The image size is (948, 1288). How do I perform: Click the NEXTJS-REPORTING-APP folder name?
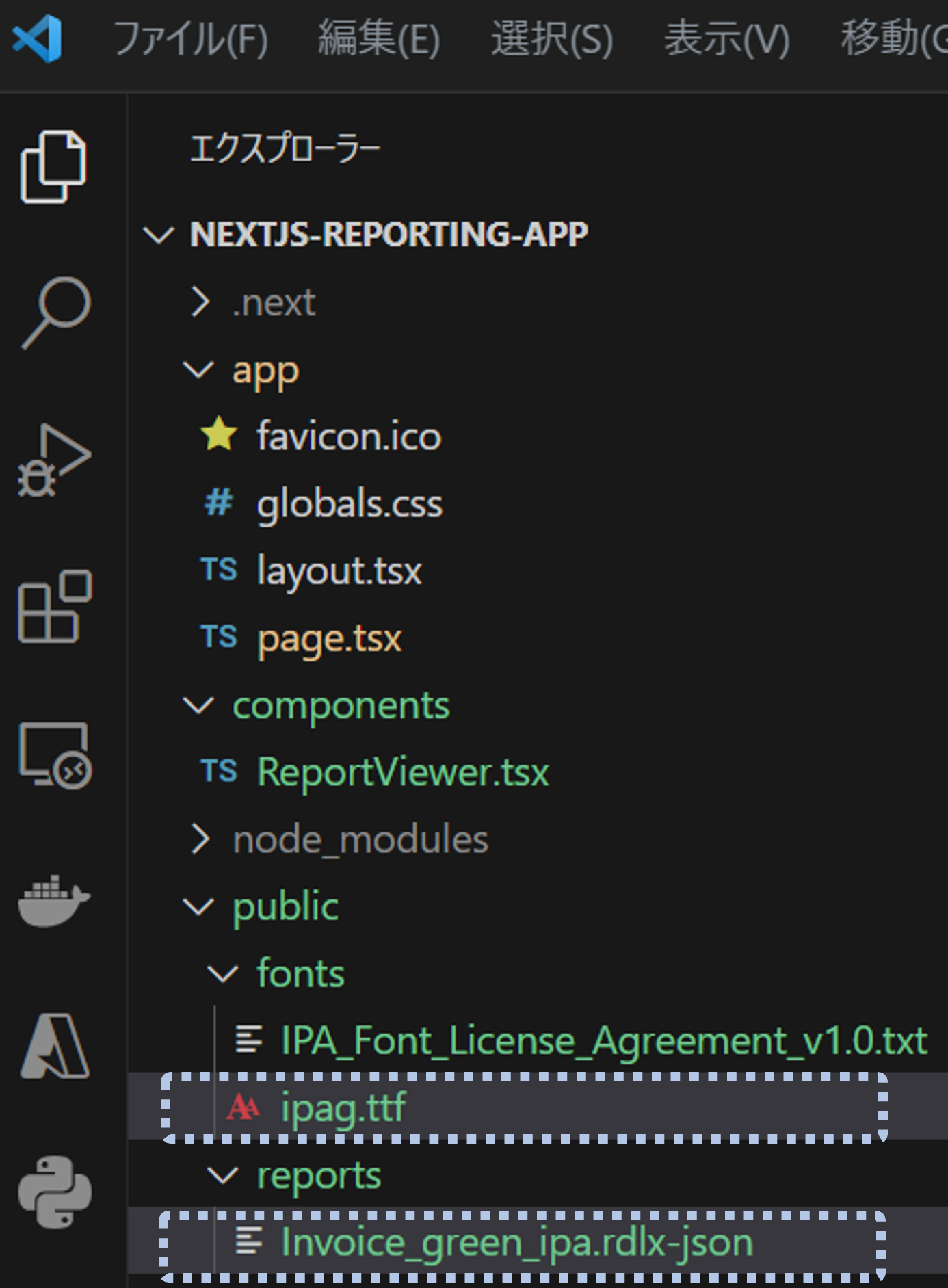click(x=389, y=235)
